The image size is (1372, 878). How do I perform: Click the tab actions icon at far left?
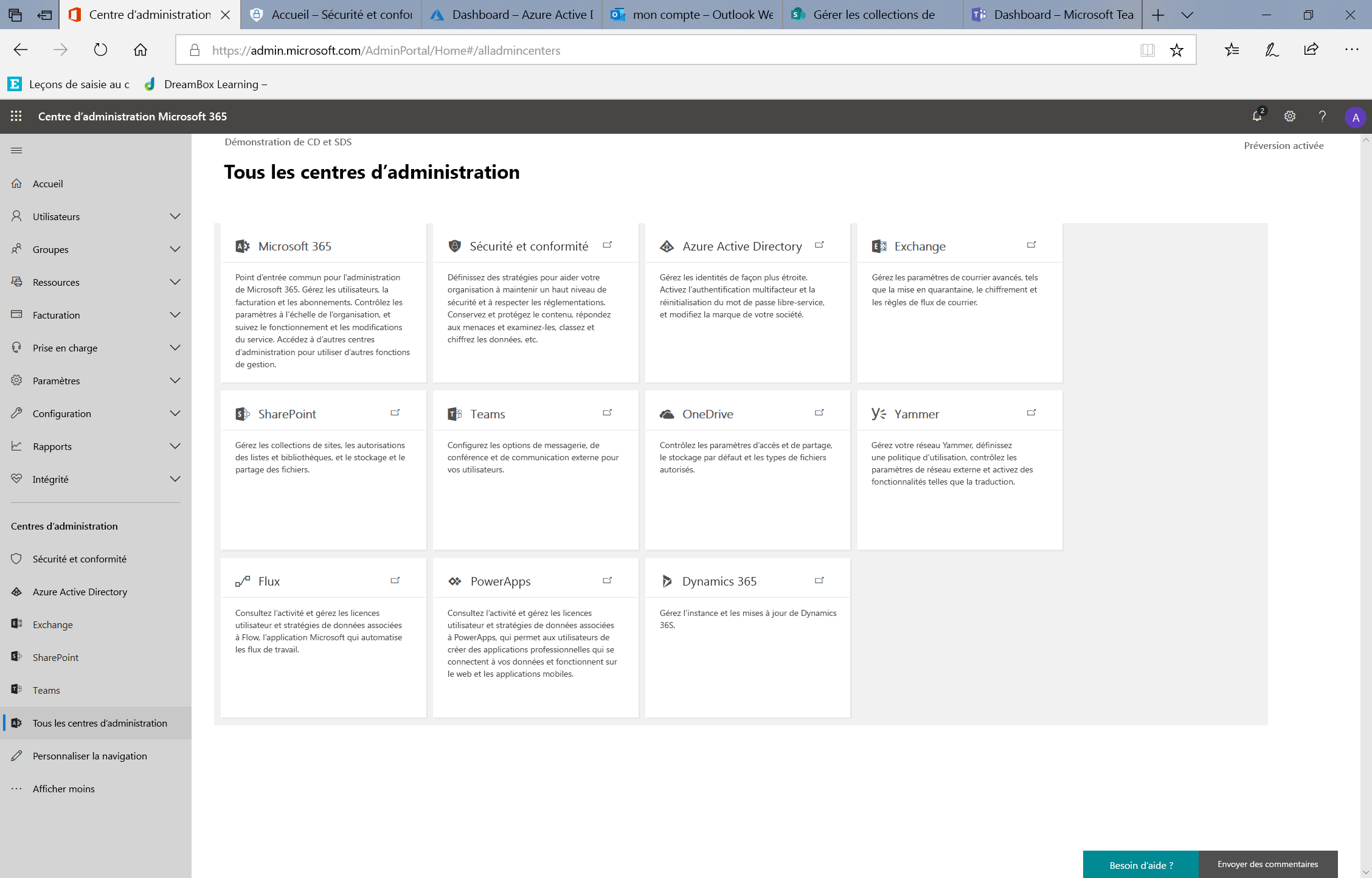tap(15, 15)
